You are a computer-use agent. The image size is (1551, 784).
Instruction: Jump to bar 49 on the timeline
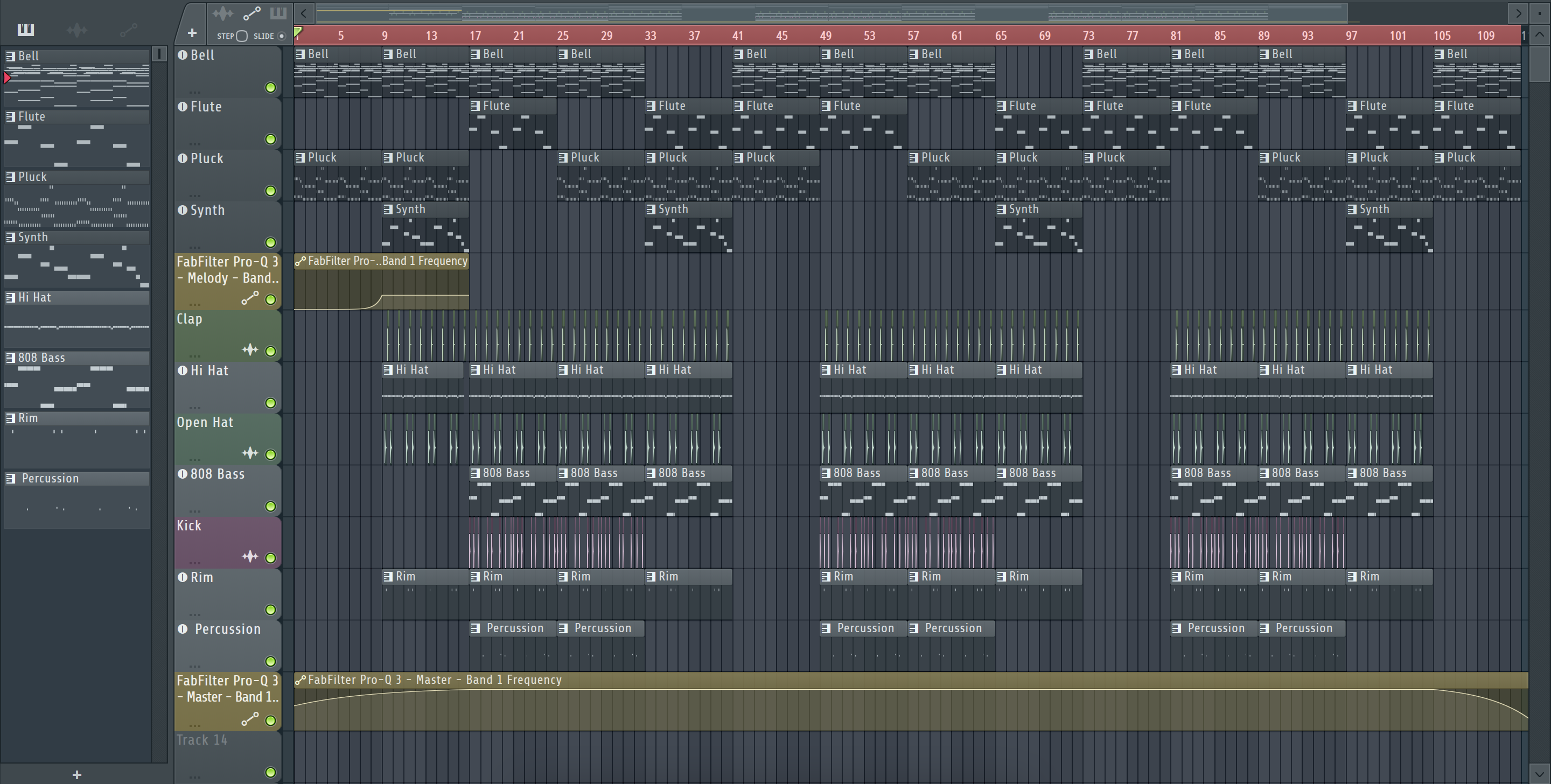[826, 36]
